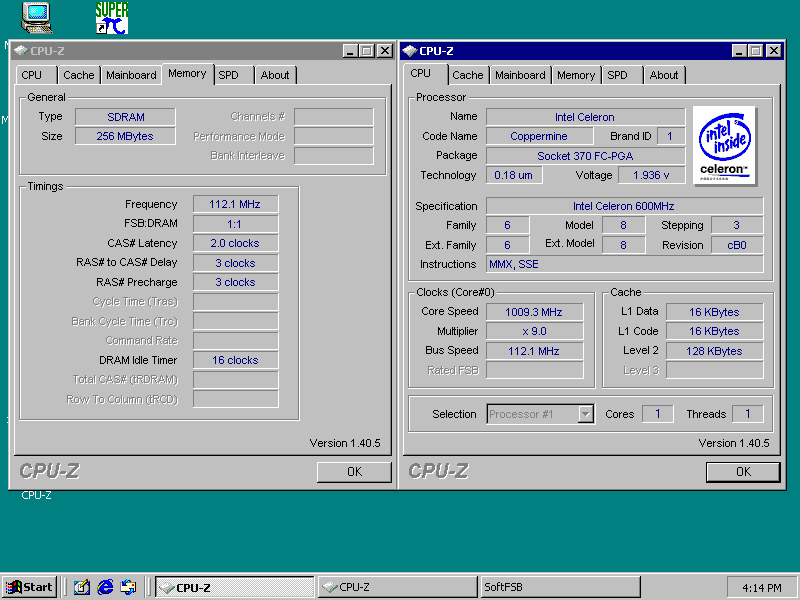Click the Intel Celeron name field
800x600 pixels.
click(585, 117)
